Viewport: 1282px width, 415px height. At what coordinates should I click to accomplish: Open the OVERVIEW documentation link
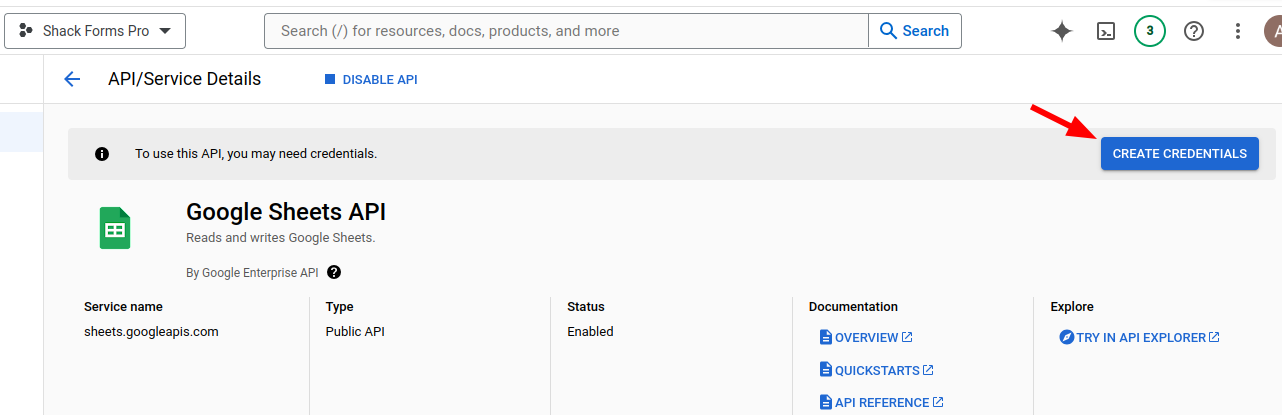866,338
